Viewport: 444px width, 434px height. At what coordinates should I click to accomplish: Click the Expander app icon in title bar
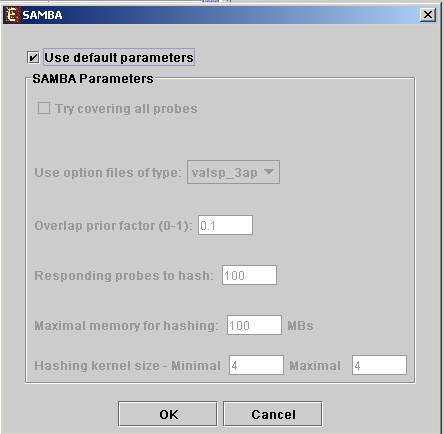point(12,15)
